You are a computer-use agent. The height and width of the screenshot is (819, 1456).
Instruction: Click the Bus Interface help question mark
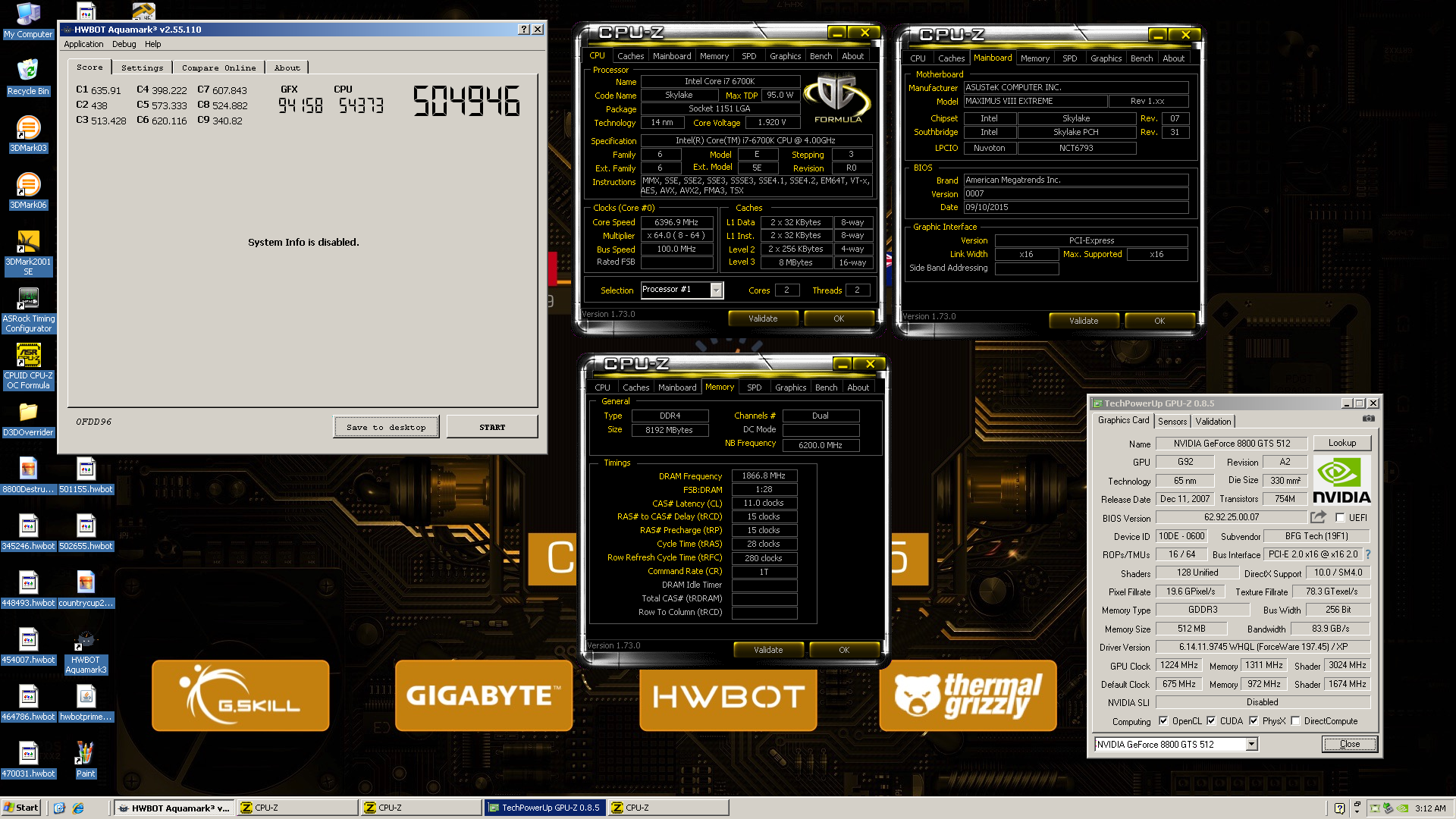pos(1368,554)
